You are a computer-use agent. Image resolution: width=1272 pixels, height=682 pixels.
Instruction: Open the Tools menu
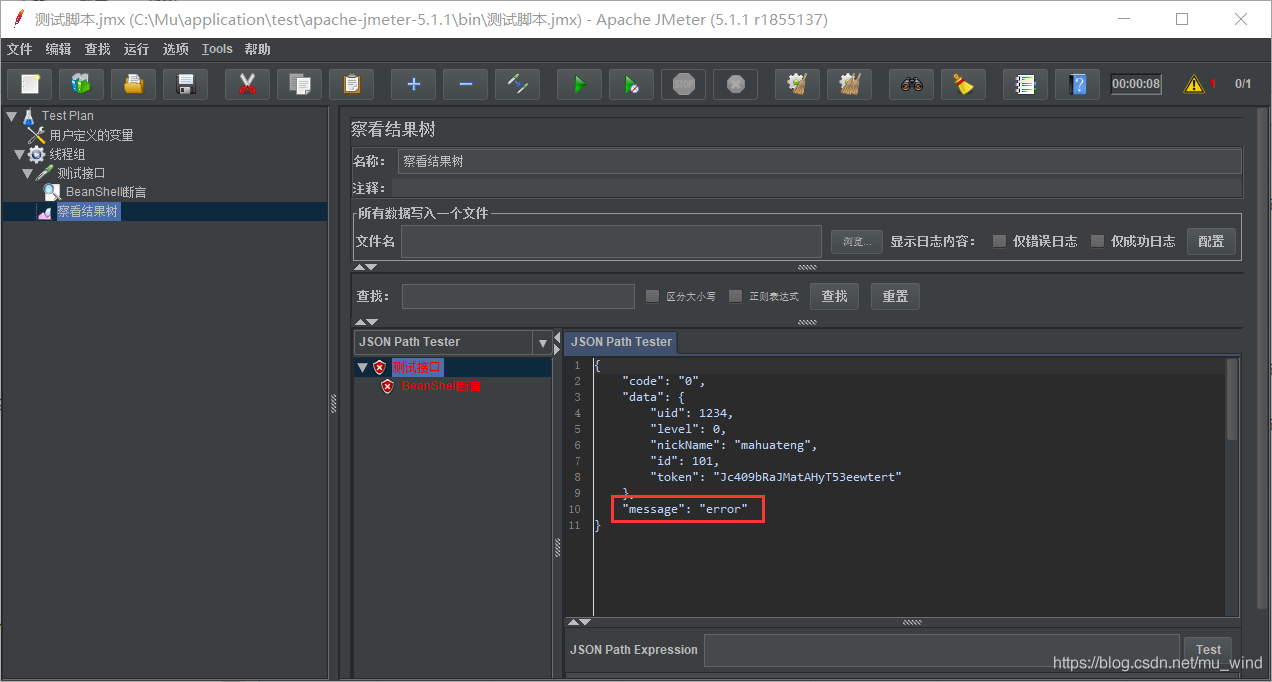point(217,49)
